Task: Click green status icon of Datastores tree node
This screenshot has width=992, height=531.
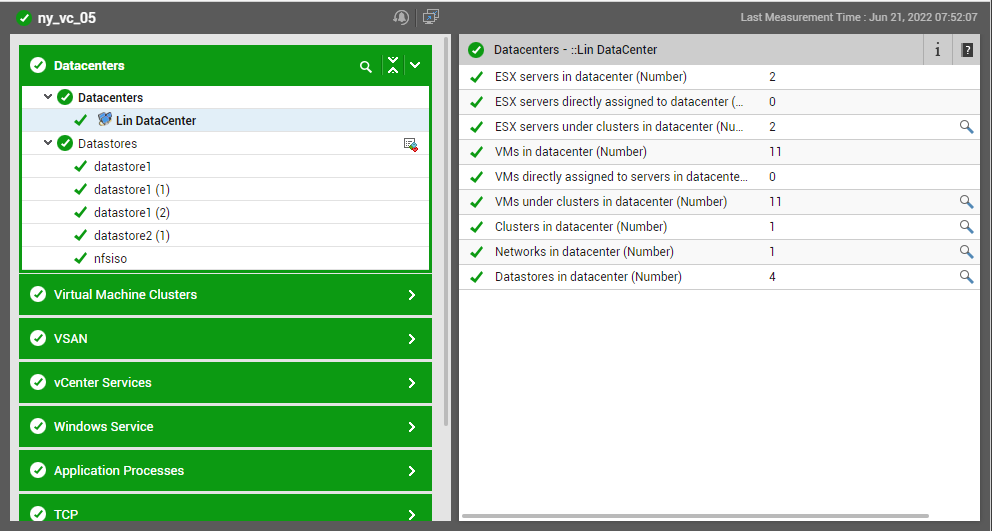Action: click(x=65, y=143)
